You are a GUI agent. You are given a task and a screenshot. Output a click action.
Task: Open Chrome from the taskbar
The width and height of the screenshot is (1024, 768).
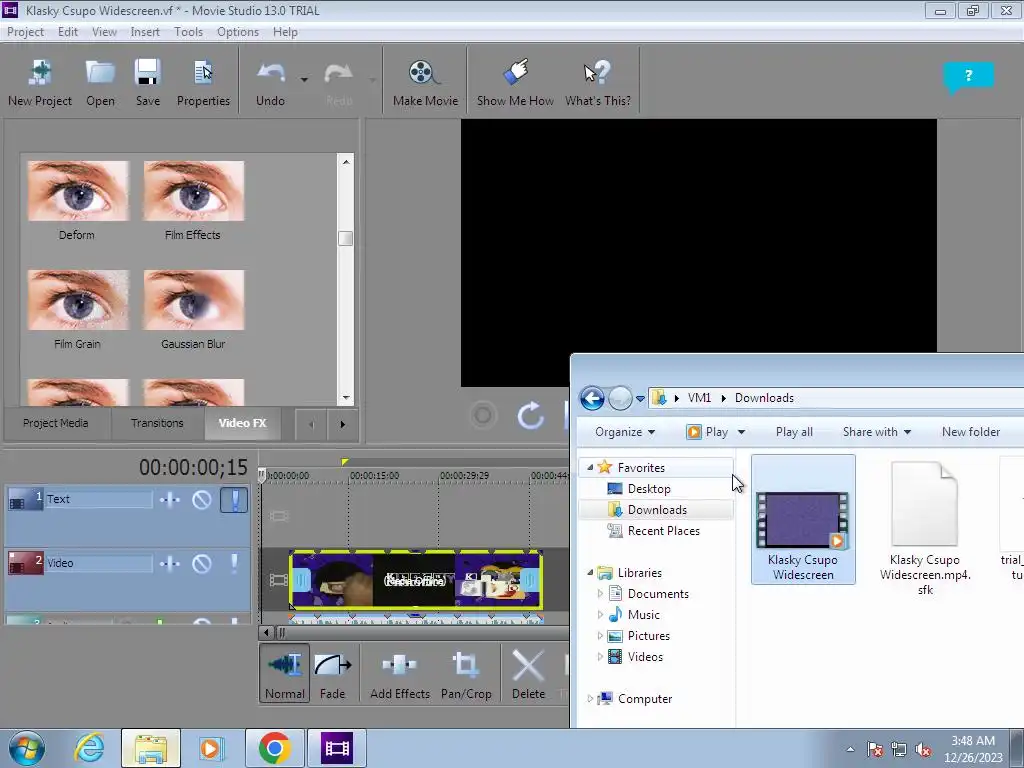coord(274,748)
